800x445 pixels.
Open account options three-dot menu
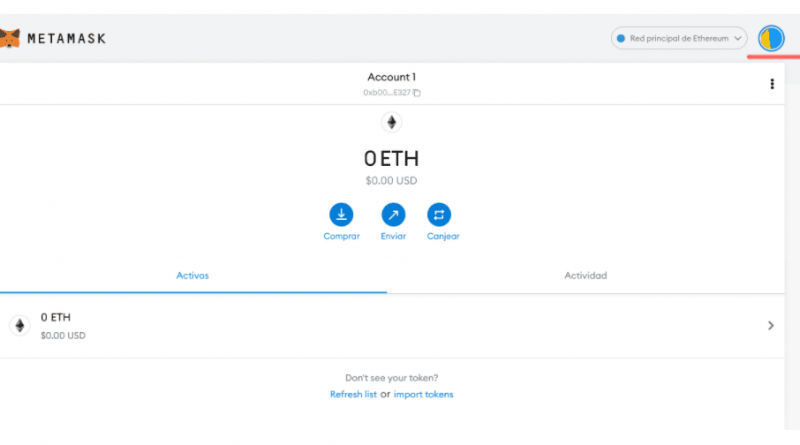(772, 85)
